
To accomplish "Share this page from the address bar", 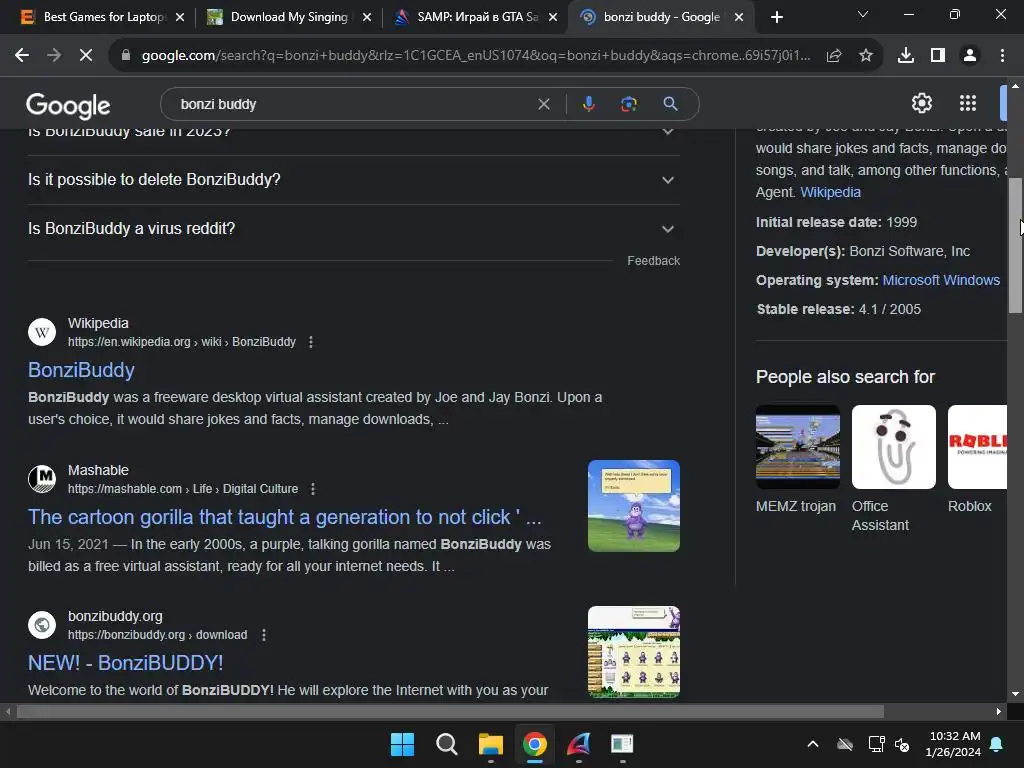I will (x=834, y=56).
